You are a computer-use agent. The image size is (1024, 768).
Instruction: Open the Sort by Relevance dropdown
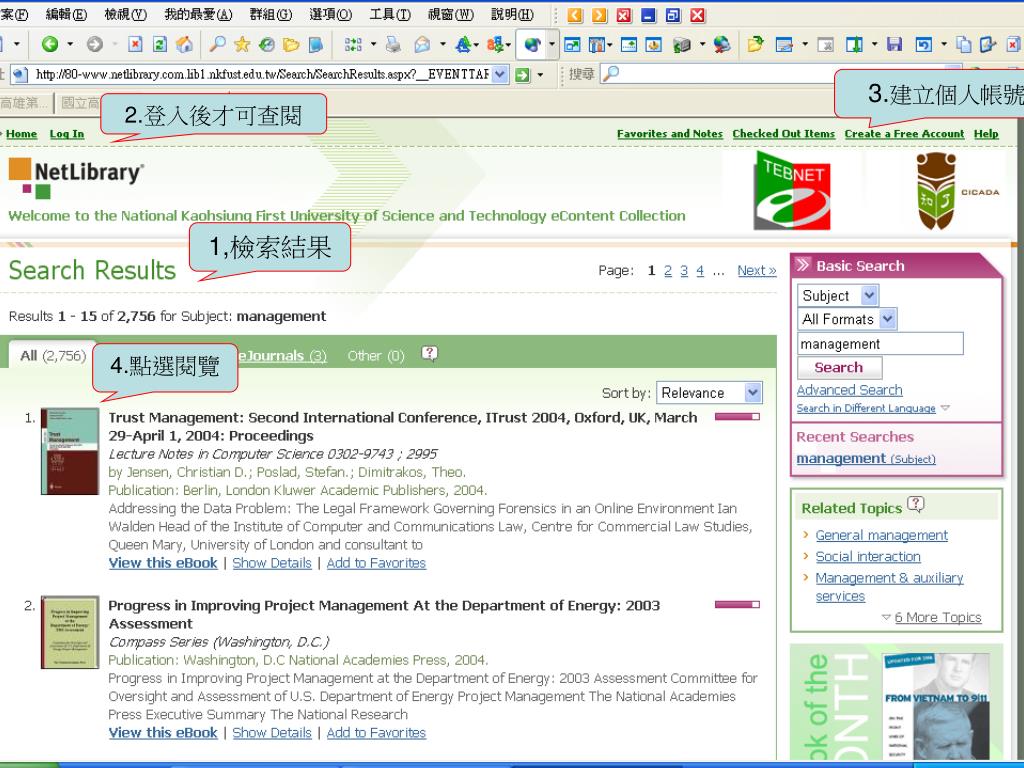click(x=709, y=392)
